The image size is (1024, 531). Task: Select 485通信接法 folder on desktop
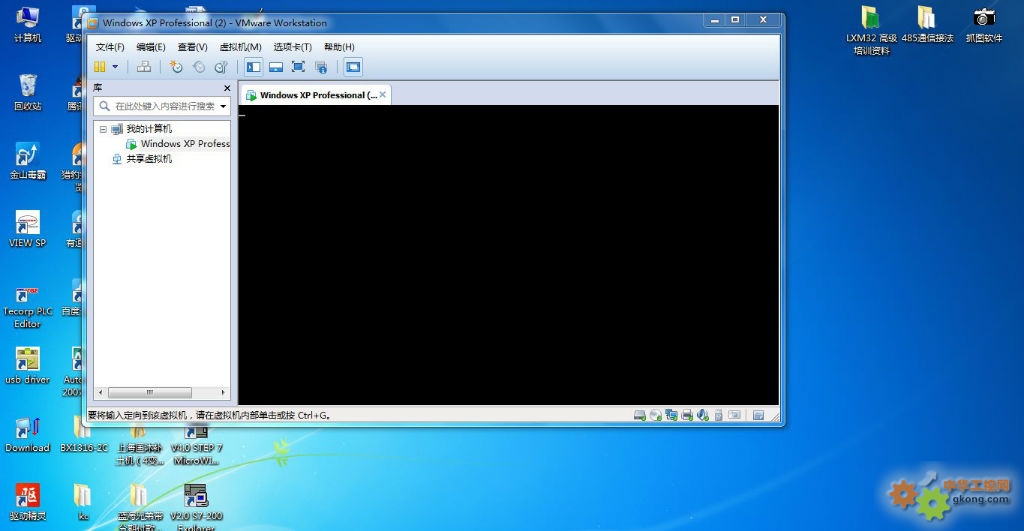coord(927,24)
